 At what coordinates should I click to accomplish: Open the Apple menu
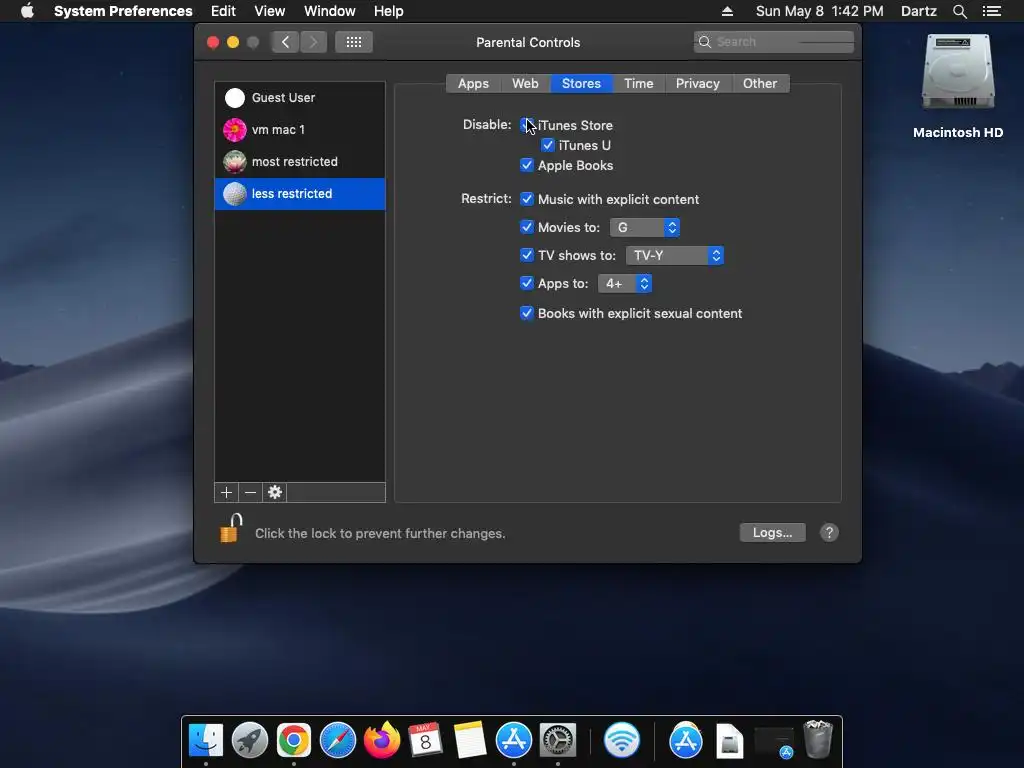coord(27,11)
